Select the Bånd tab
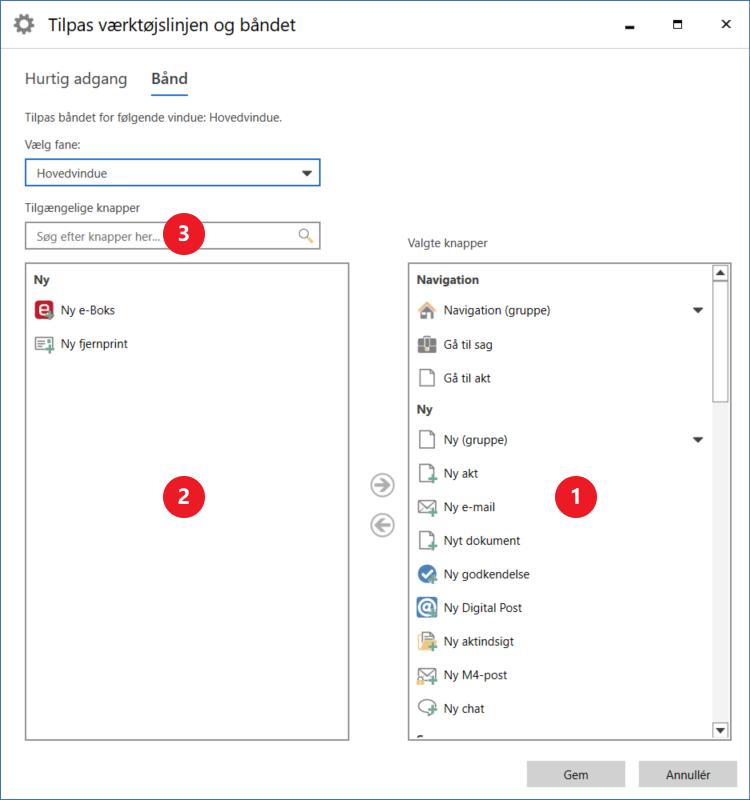This screenshot has width=750, height=800. 169,79
